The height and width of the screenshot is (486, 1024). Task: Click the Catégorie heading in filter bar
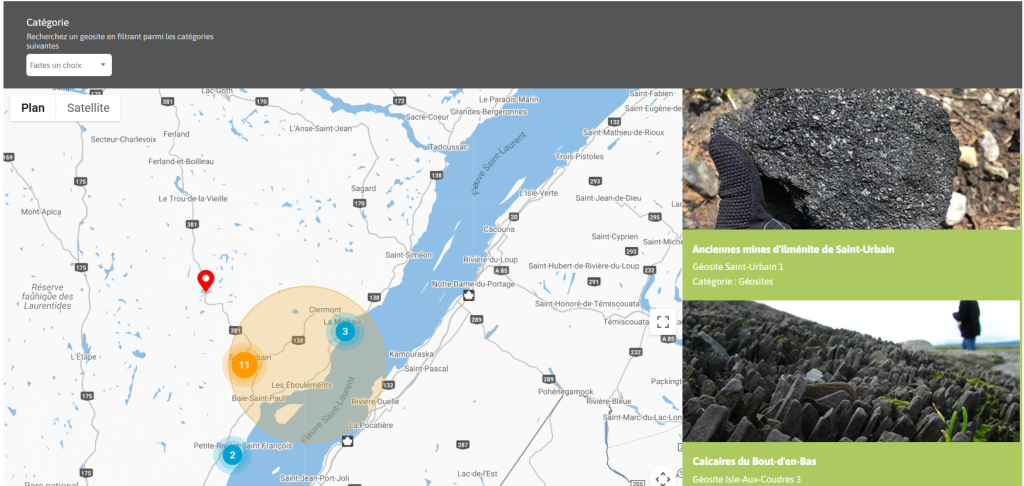tap(48, 23)
